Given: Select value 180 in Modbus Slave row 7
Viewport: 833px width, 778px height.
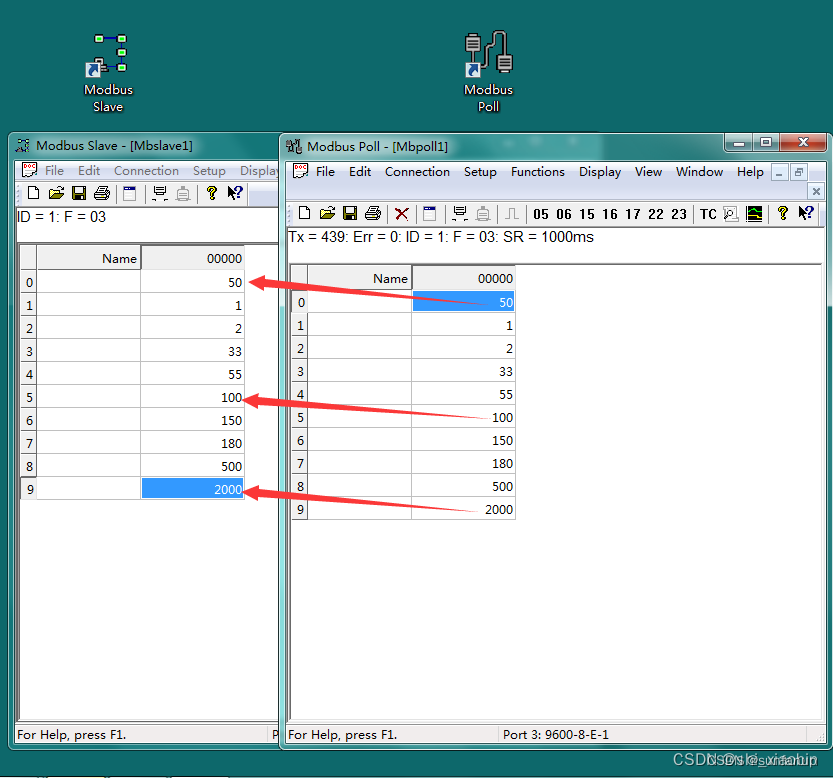Looking at the screenshot, I should tap(192, 443).
